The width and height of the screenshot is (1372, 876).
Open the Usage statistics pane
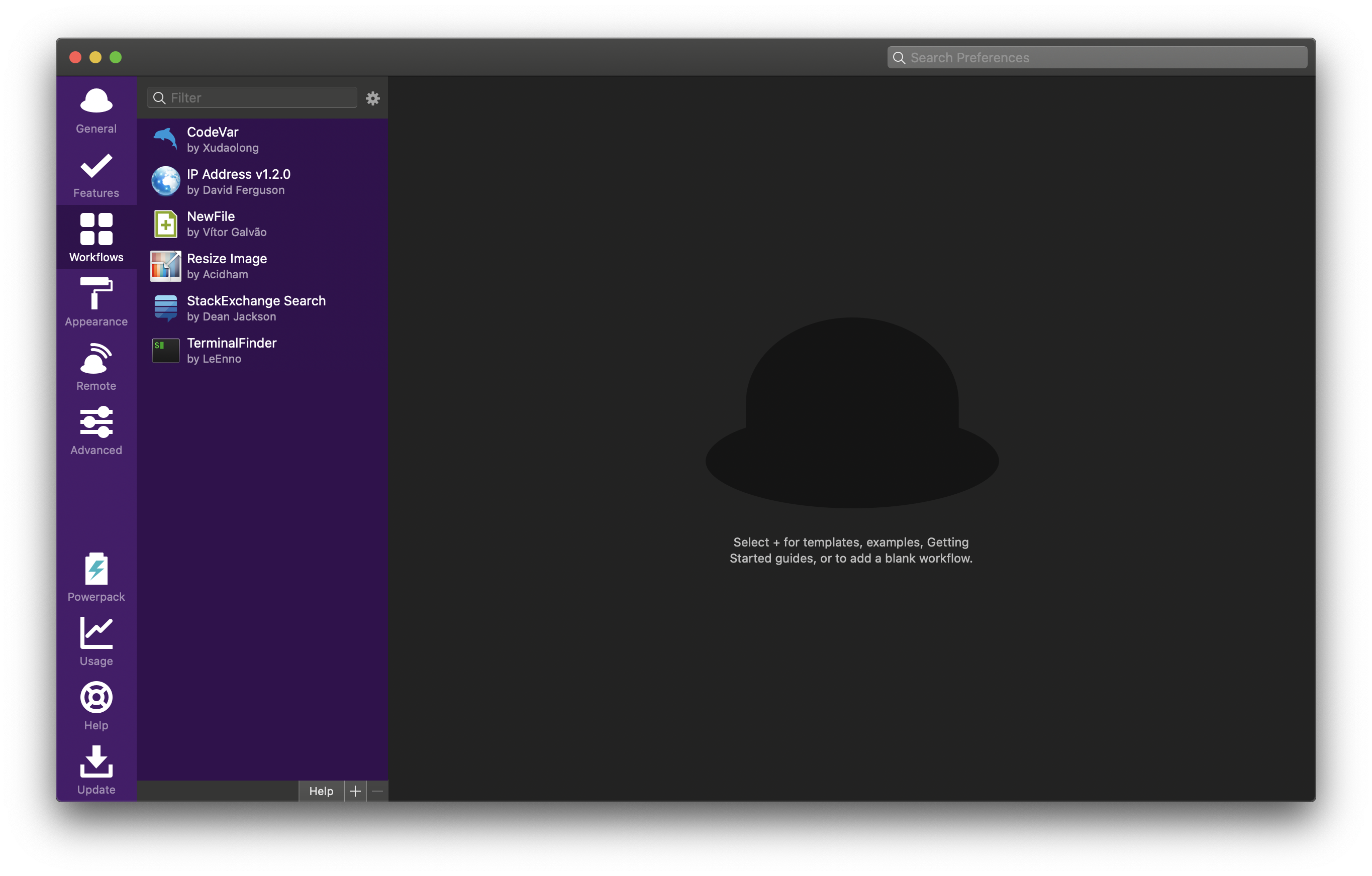(x=96, y=642)
